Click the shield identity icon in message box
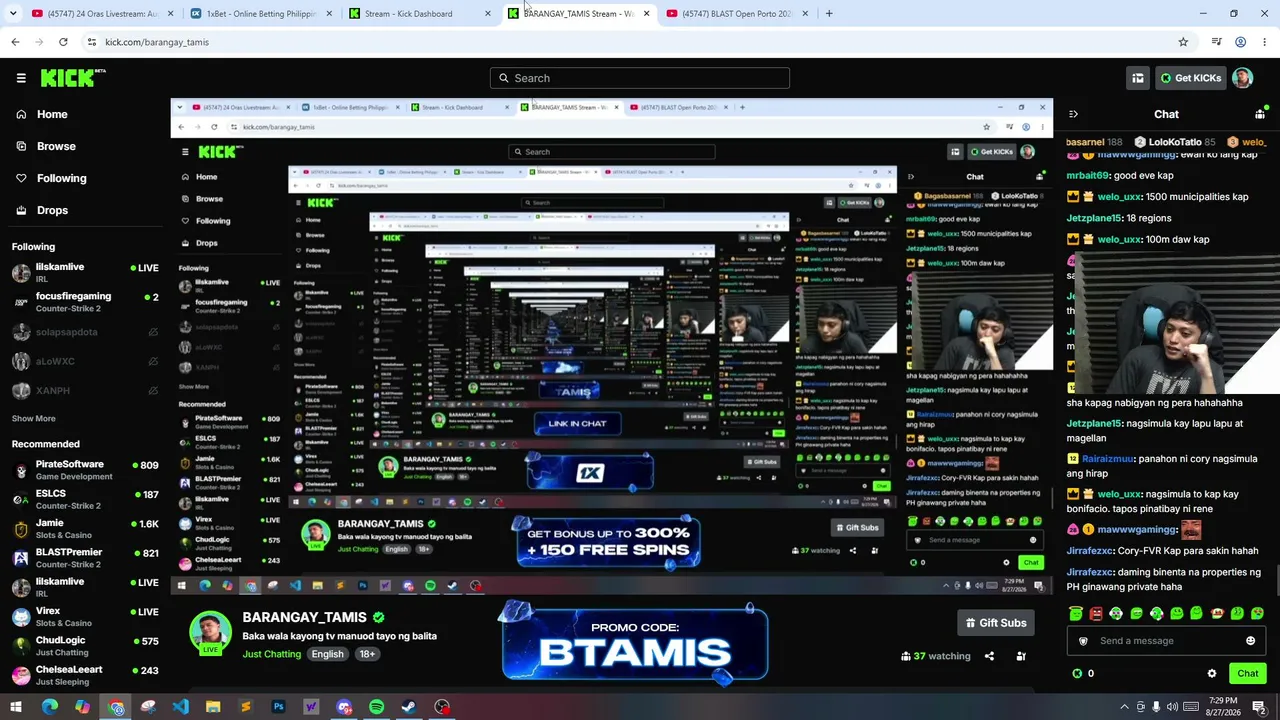Screen dimensions: 1280x720 point(1083,641)
